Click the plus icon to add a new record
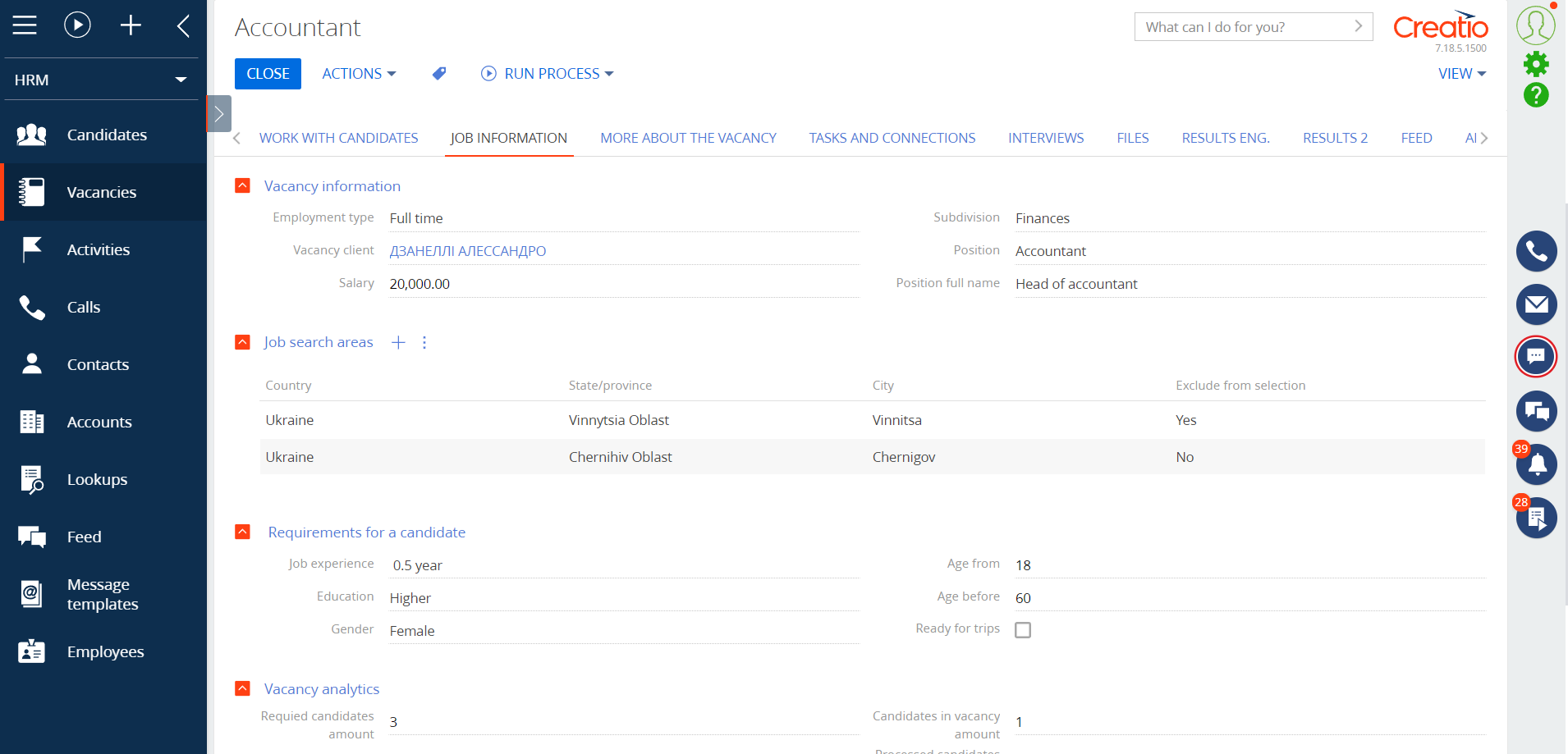This screenshot has width=1568, height=754. [x=131, y=24]
